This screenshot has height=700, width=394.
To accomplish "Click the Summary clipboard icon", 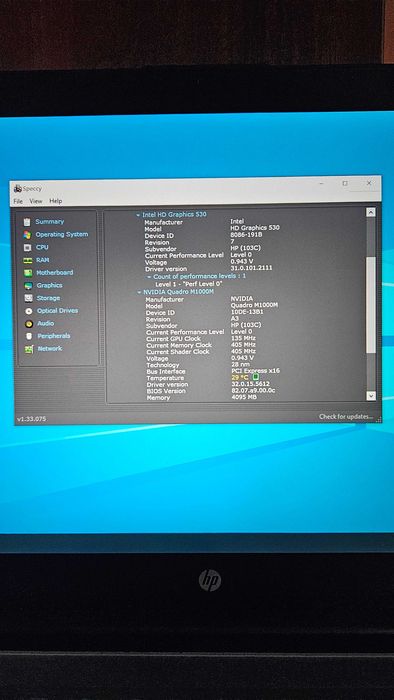I will point(27,222).
